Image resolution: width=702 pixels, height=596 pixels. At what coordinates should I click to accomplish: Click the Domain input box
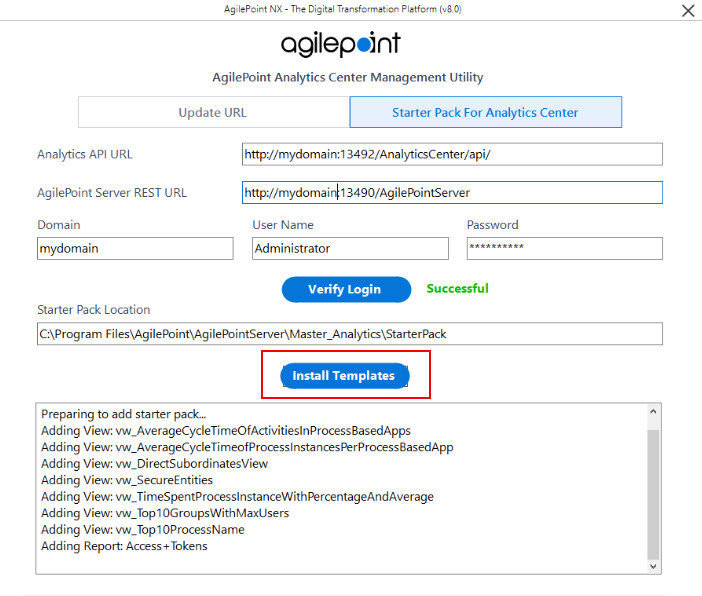(135, 249)
